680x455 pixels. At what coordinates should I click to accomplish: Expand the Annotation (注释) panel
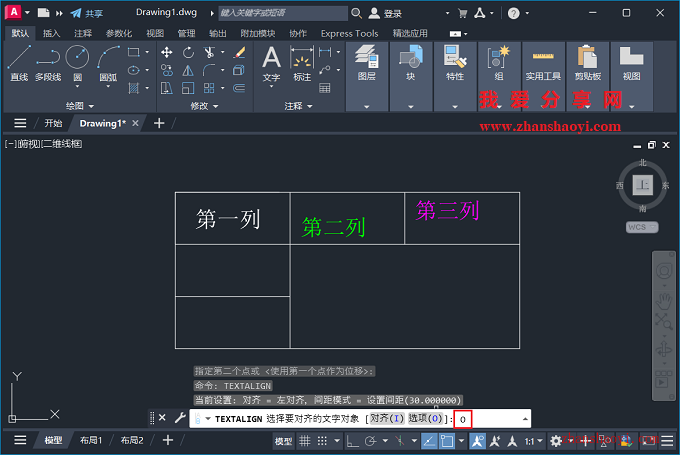[298, 106]
